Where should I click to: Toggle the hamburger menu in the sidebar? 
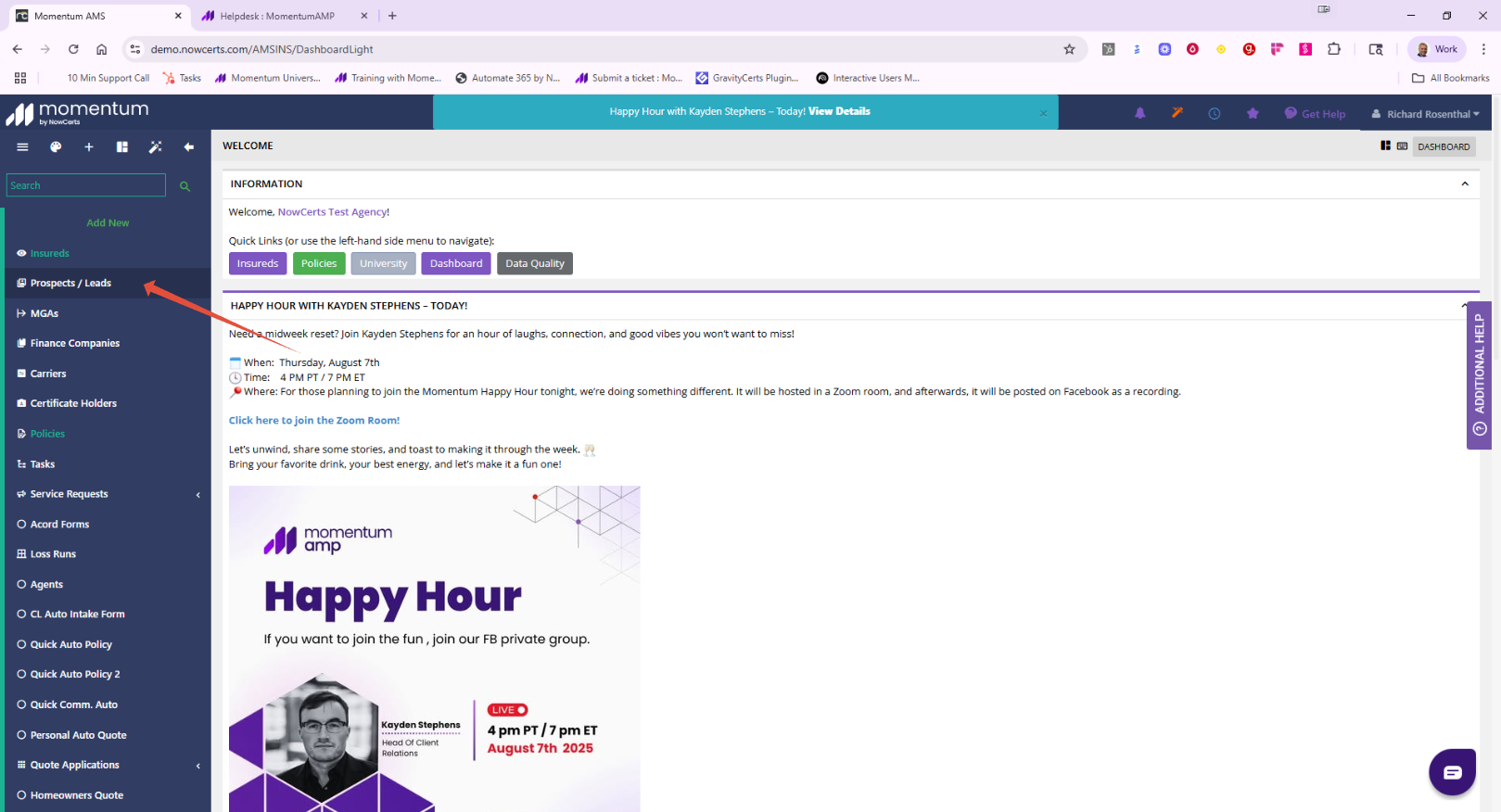pyautogui.click(x=22, y=146)
